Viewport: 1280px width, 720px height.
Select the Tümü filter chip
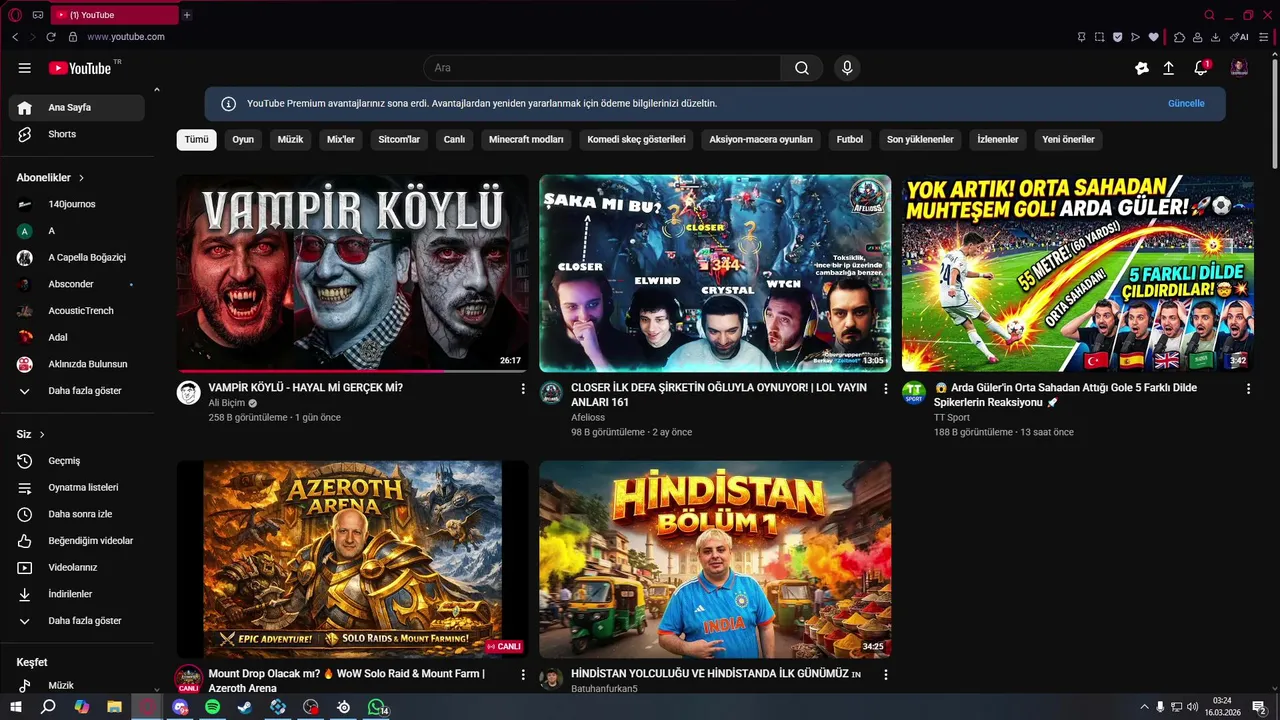click(x=196, y=140)
